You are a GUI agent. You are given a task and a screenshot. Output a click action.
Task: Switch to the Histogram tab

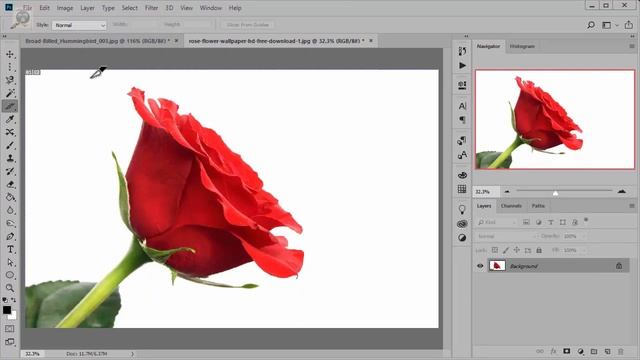pos(522,47)
